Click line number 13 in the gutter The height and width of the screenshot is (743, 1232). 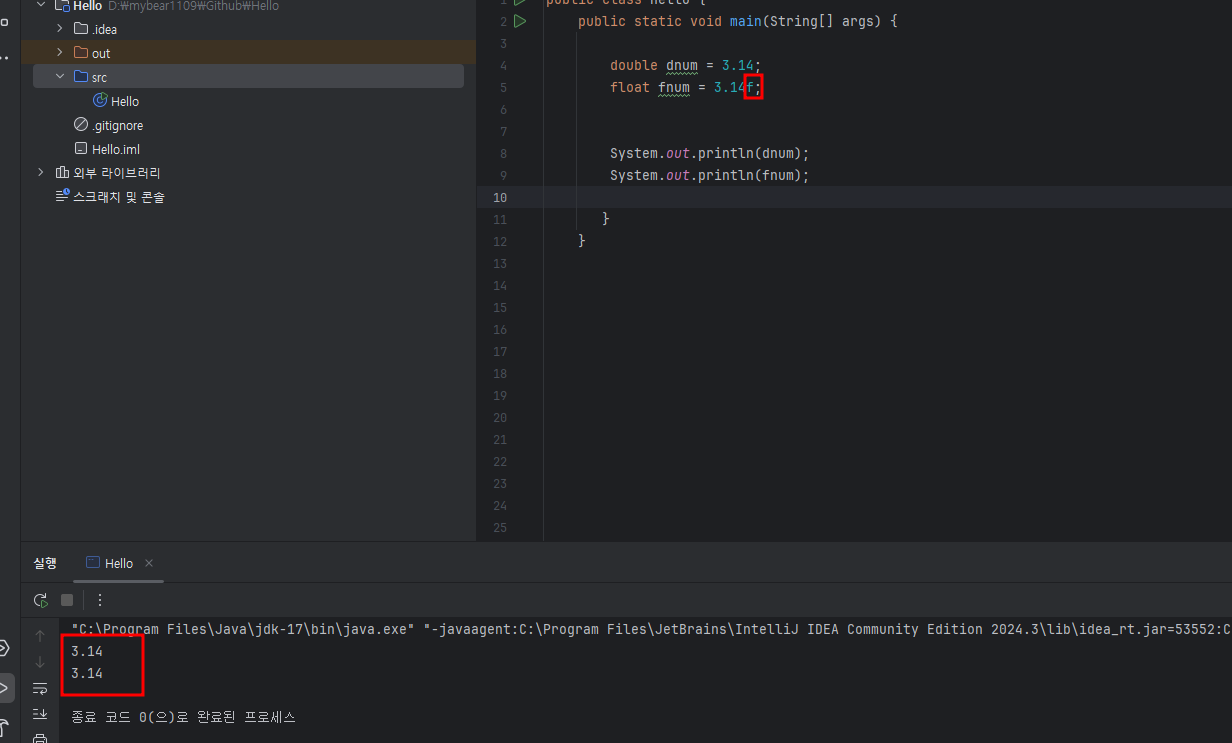[x=500, y=263]
